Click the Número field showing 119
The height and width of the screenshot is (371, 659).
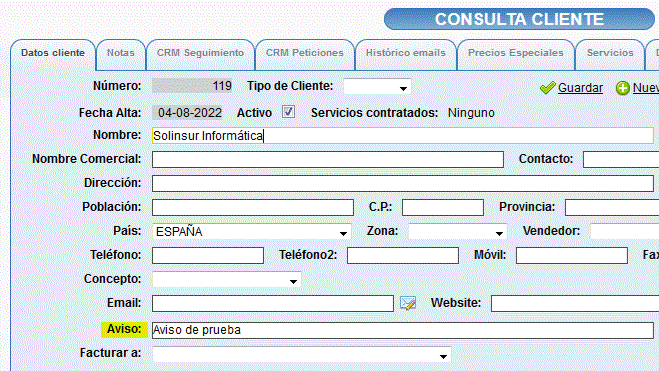192,86
